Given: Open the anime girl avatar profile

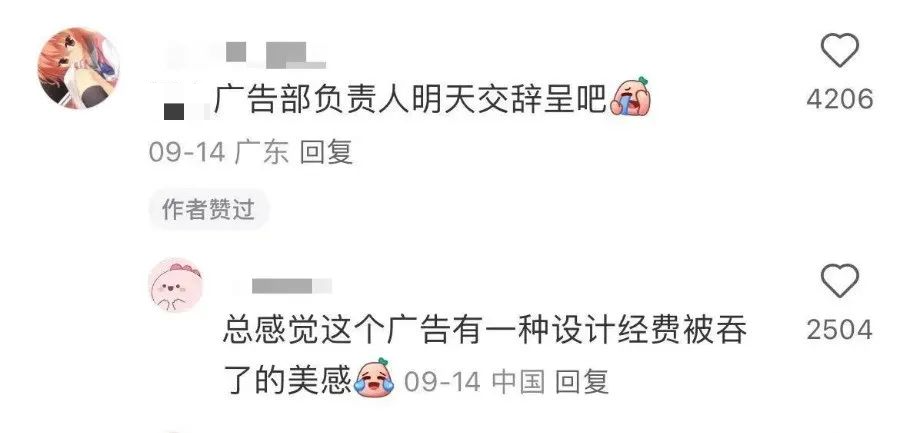Looking at the screenshot, I should (79, 68).
